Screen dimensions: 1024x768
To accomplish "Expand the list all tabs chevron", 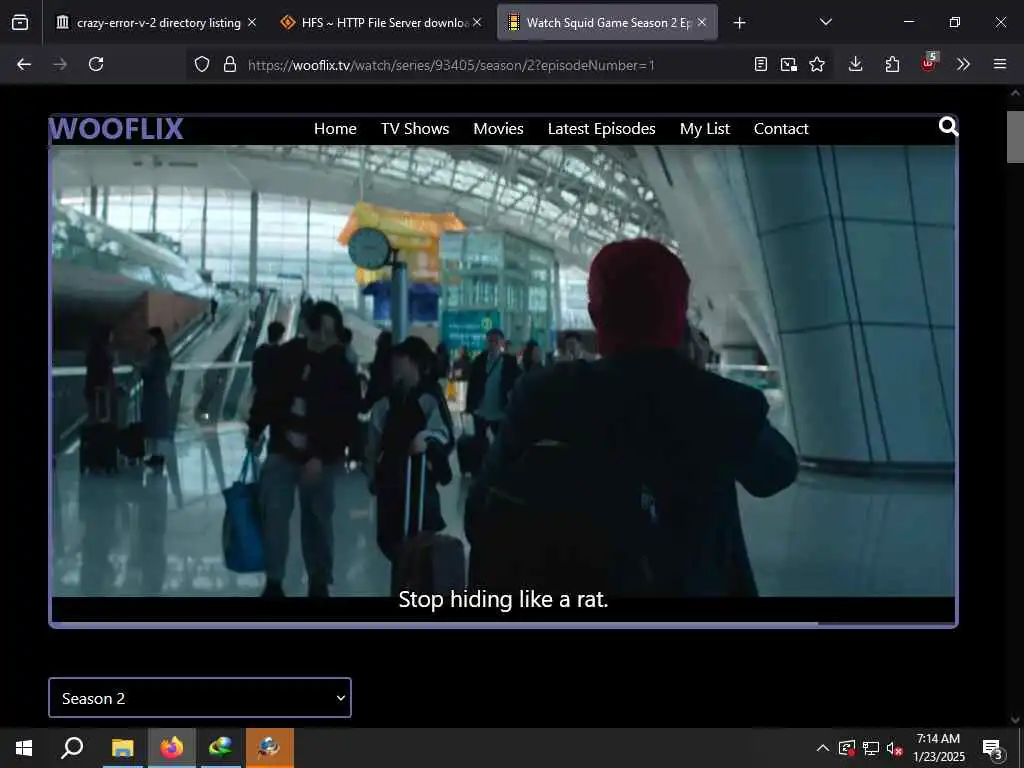I will click(825, 22).
